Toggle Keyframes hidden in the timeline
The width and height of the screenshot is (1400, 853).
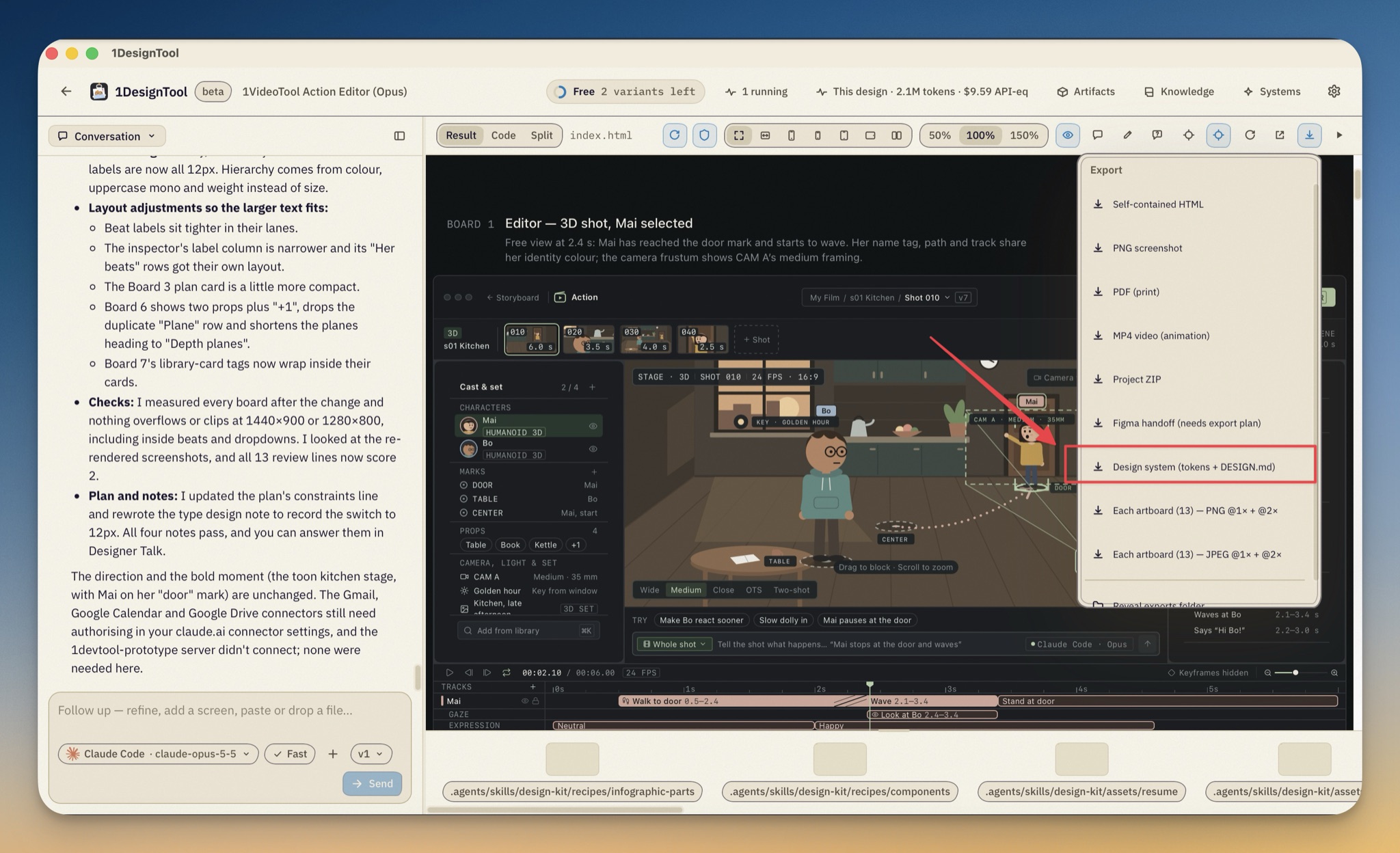tap(1207, 673)
